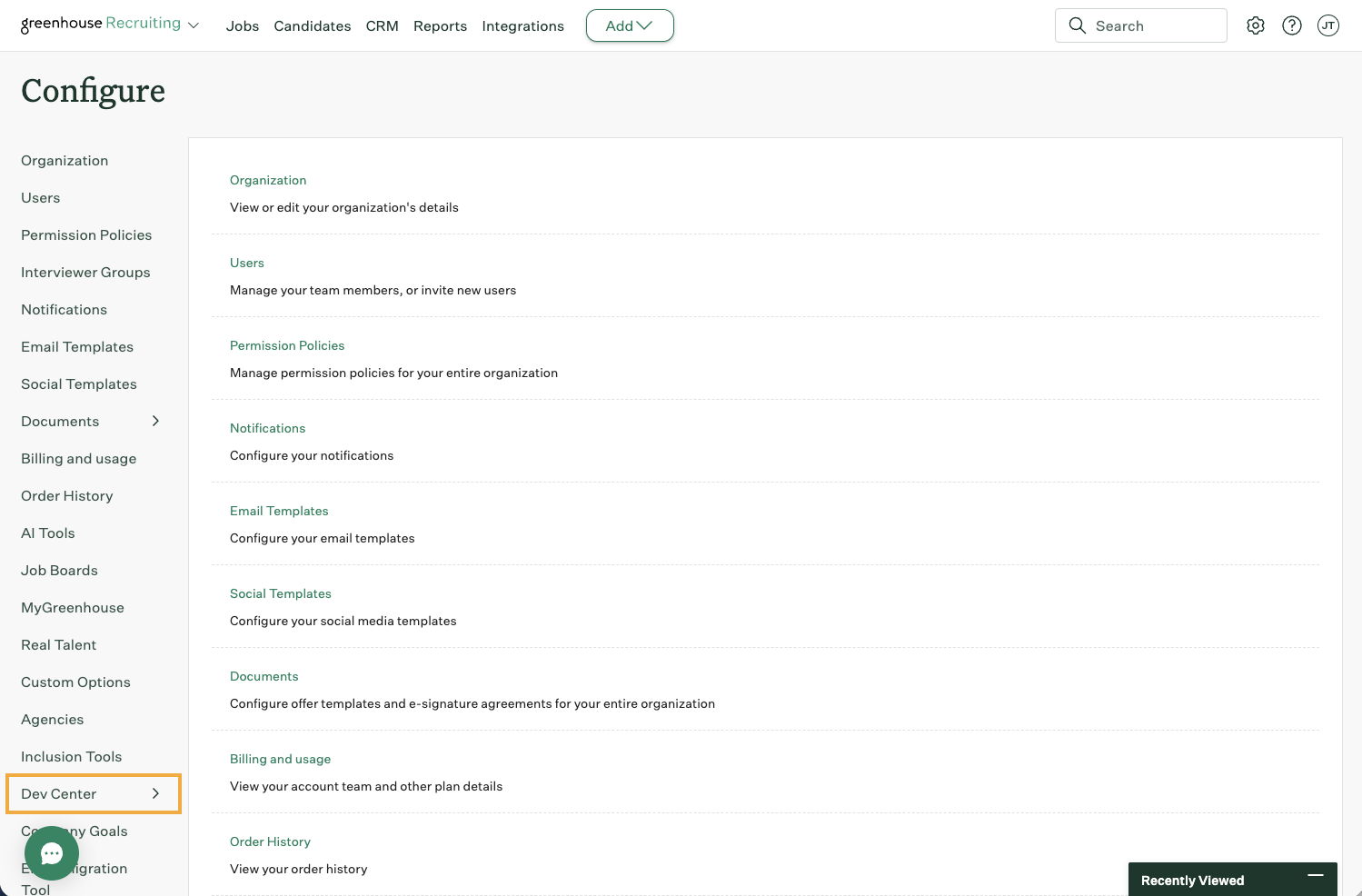The height and width of the screenshot is (896, 1362).
Task: Open the Add dropdown button
Action: 630,25
